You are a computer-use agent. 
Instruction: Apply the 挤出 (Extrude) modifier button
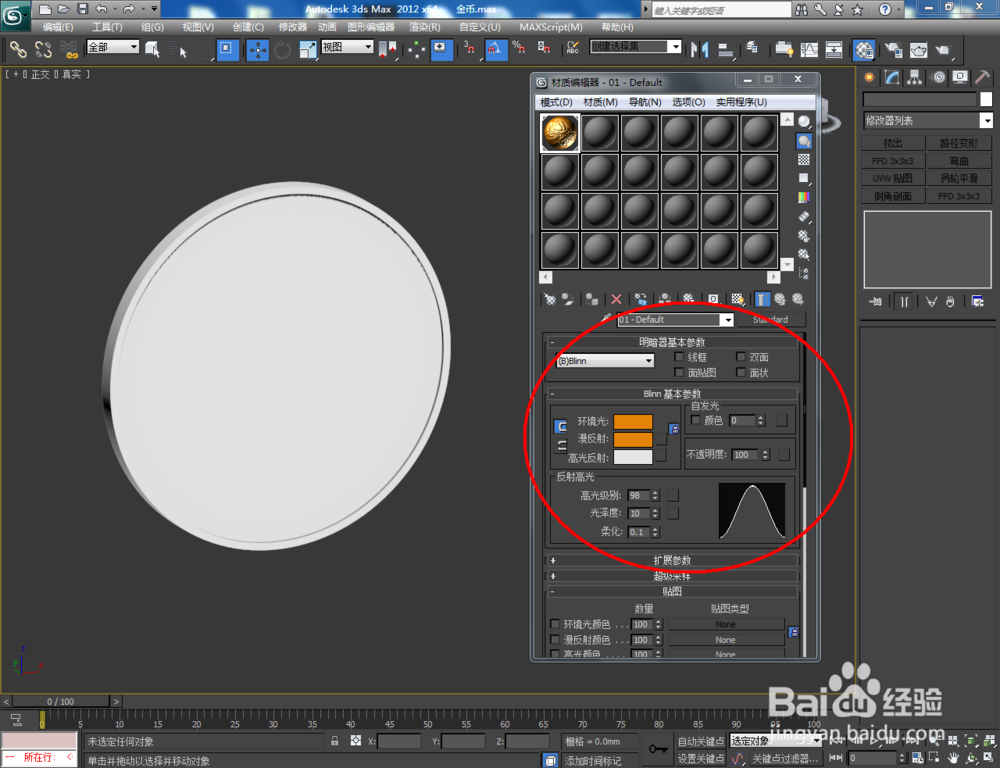(x=893, y=142)
